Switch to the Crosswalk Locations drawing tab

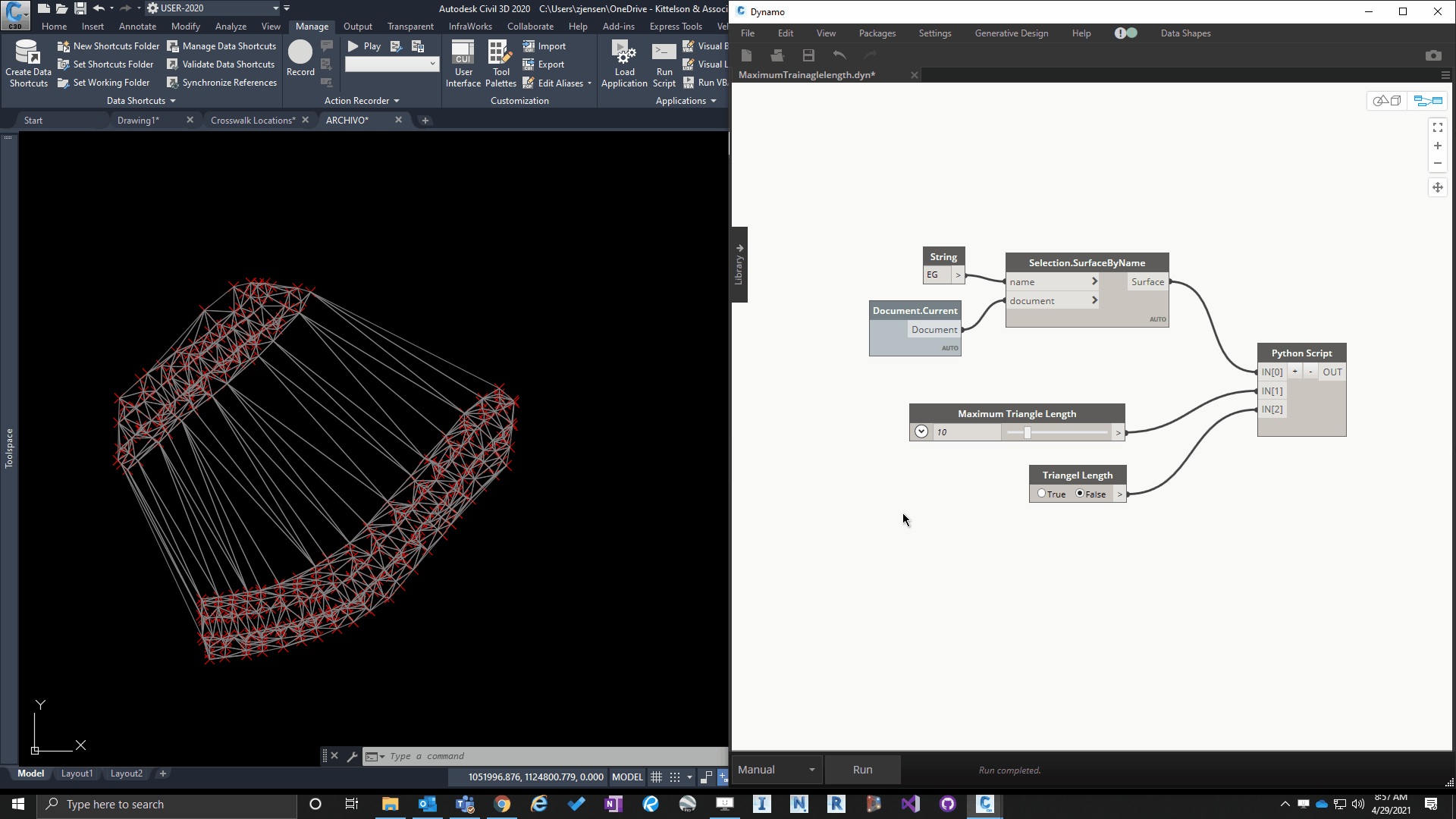coord(253,120)
